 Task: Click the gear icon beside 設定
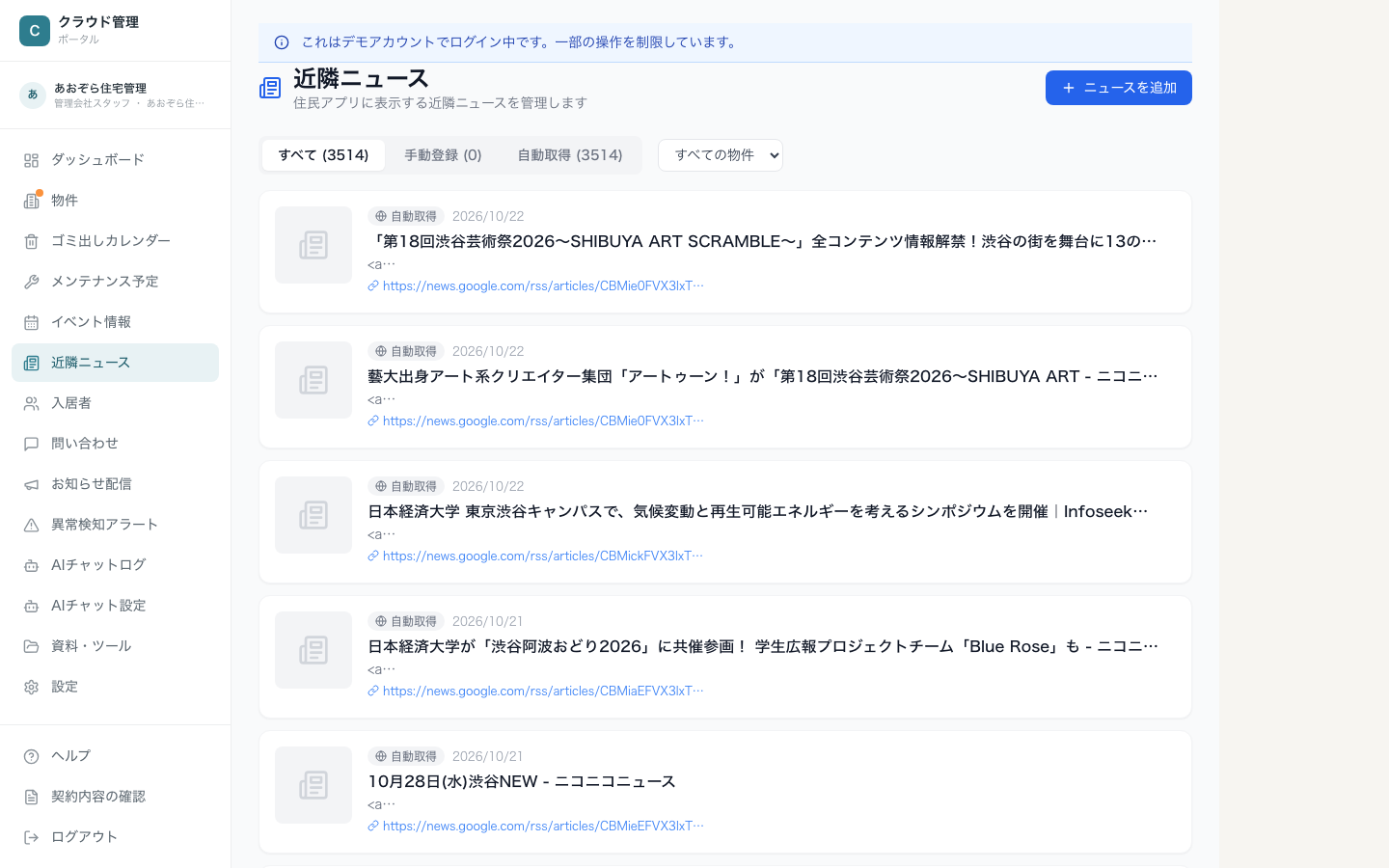point(31,687)
